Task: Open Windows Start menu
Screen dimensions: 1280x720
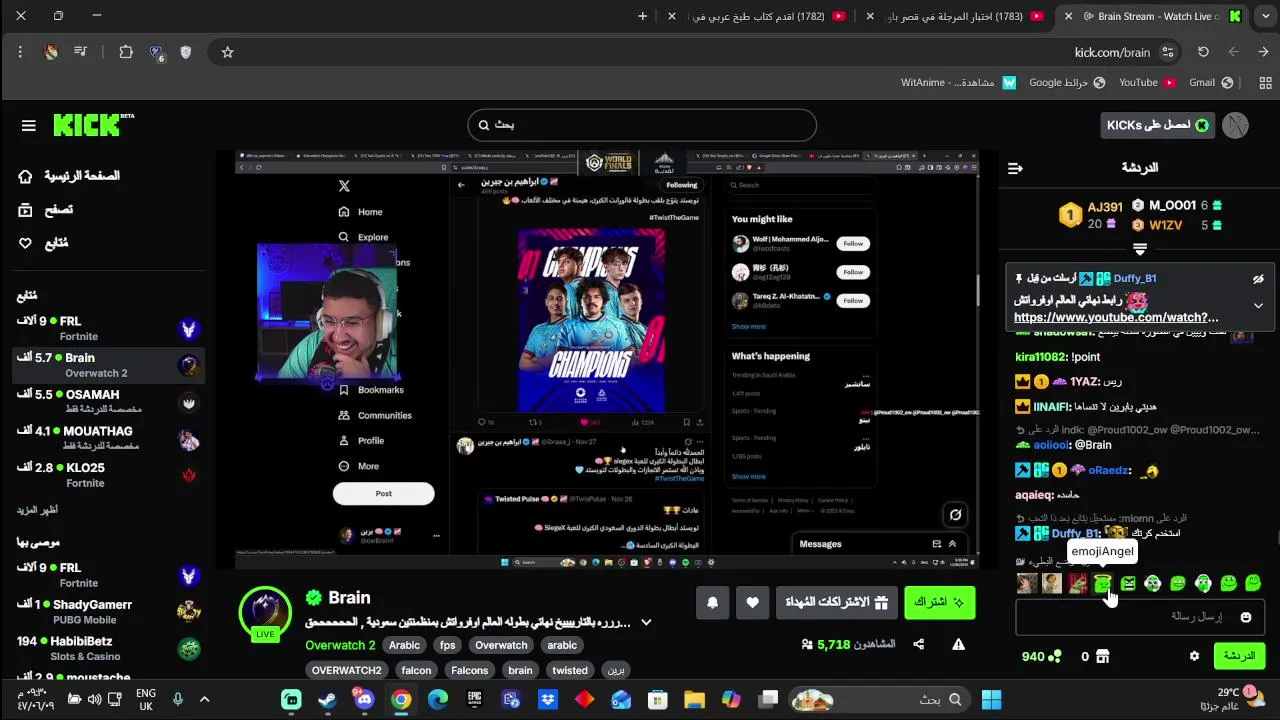Action: 991,699
